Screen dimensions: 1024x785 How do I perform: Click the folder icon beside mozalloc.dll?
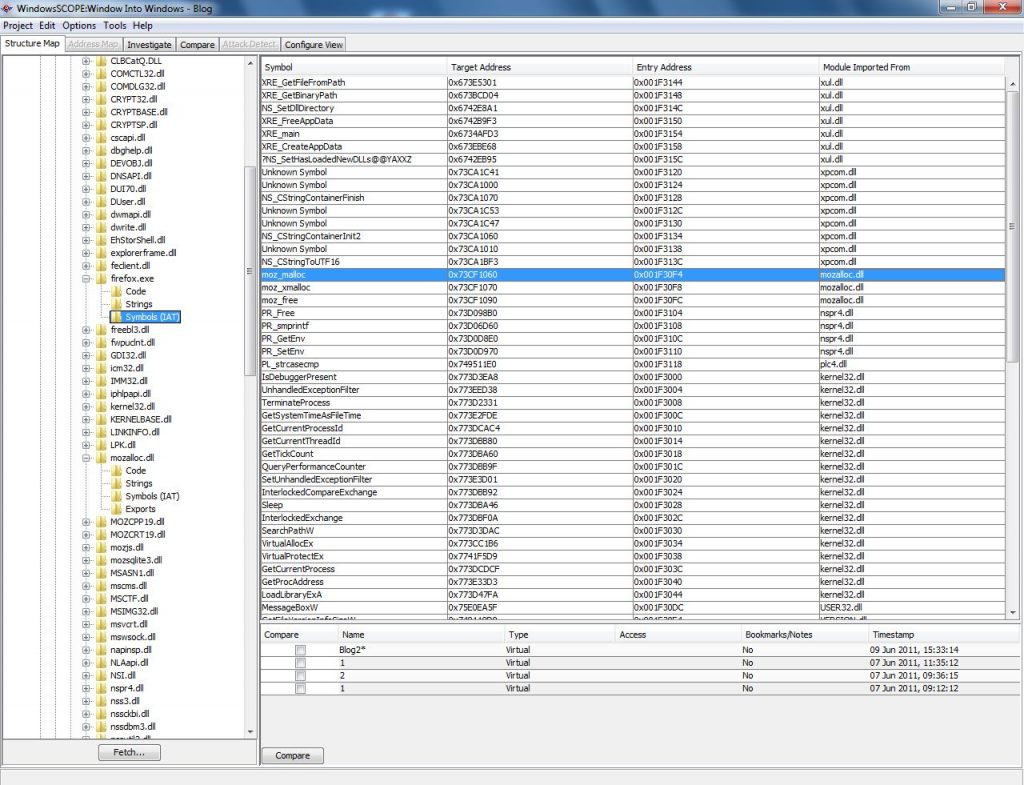101,458
